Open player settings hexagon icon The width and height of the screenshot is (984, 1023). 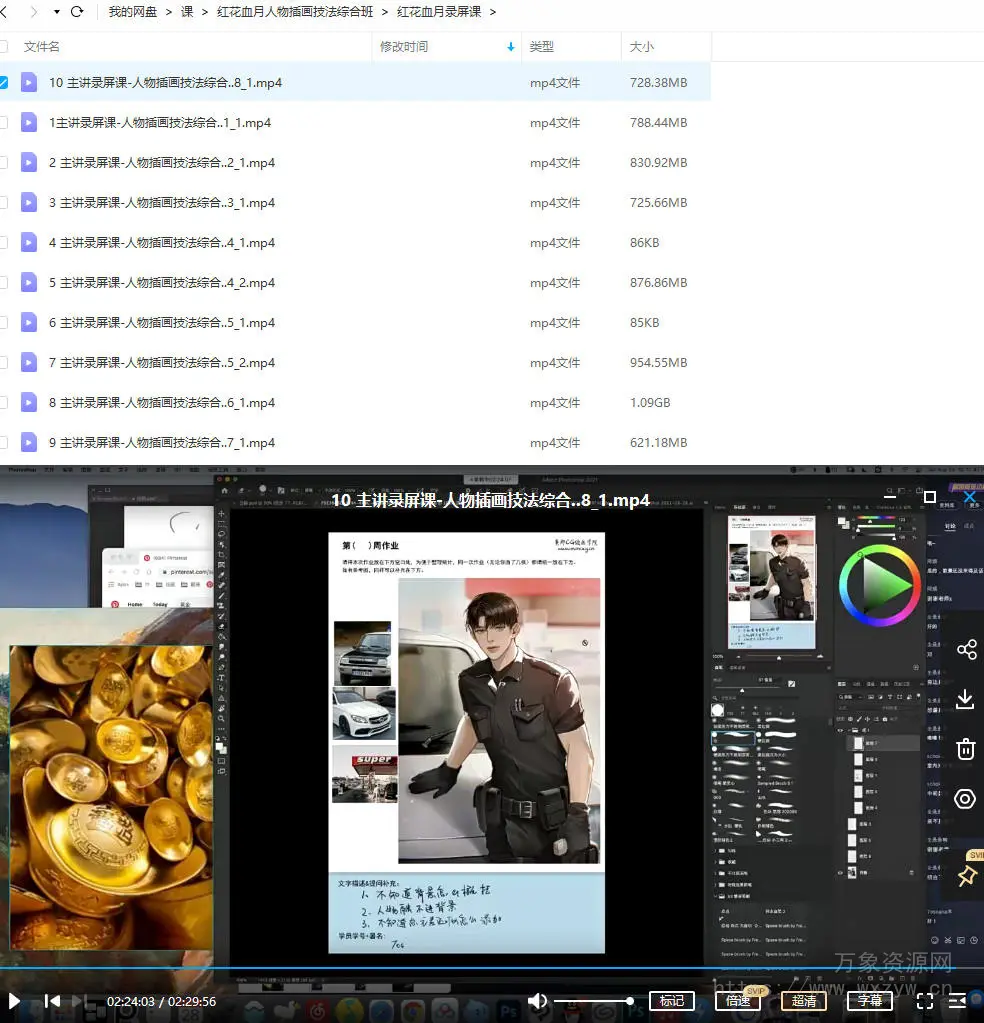point(966,799)
